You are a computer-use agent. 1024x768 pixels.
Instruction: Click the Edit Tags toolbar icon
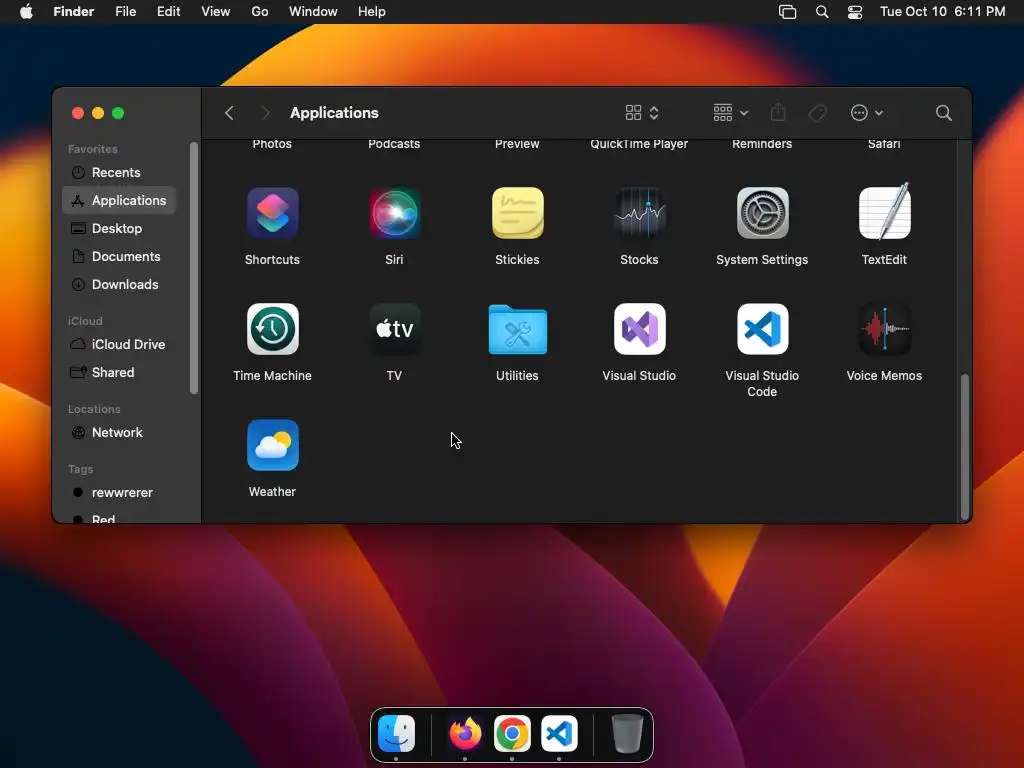point(817,113)
